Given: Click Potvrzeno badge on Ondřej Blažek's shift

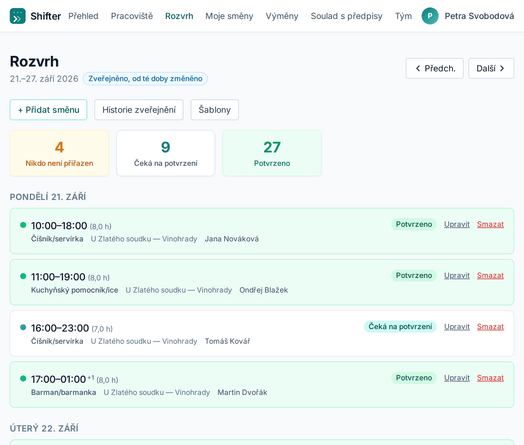Looking at the screenshot, I should coord(414,275).
